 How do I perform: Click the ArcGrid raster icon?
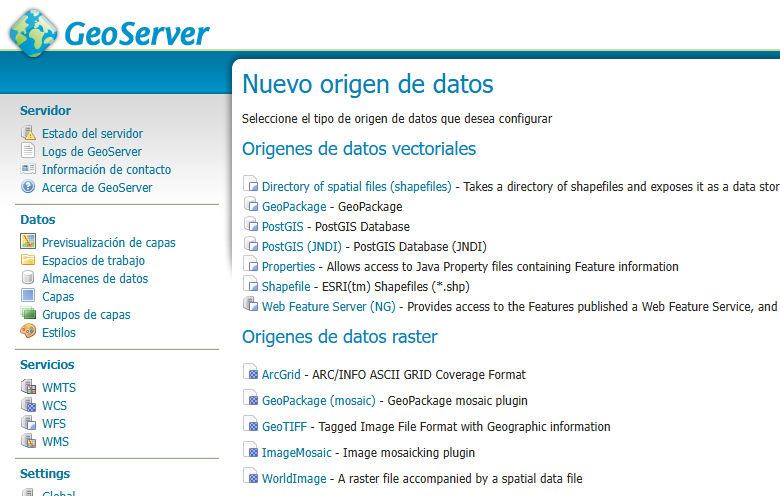click(251, 372)
